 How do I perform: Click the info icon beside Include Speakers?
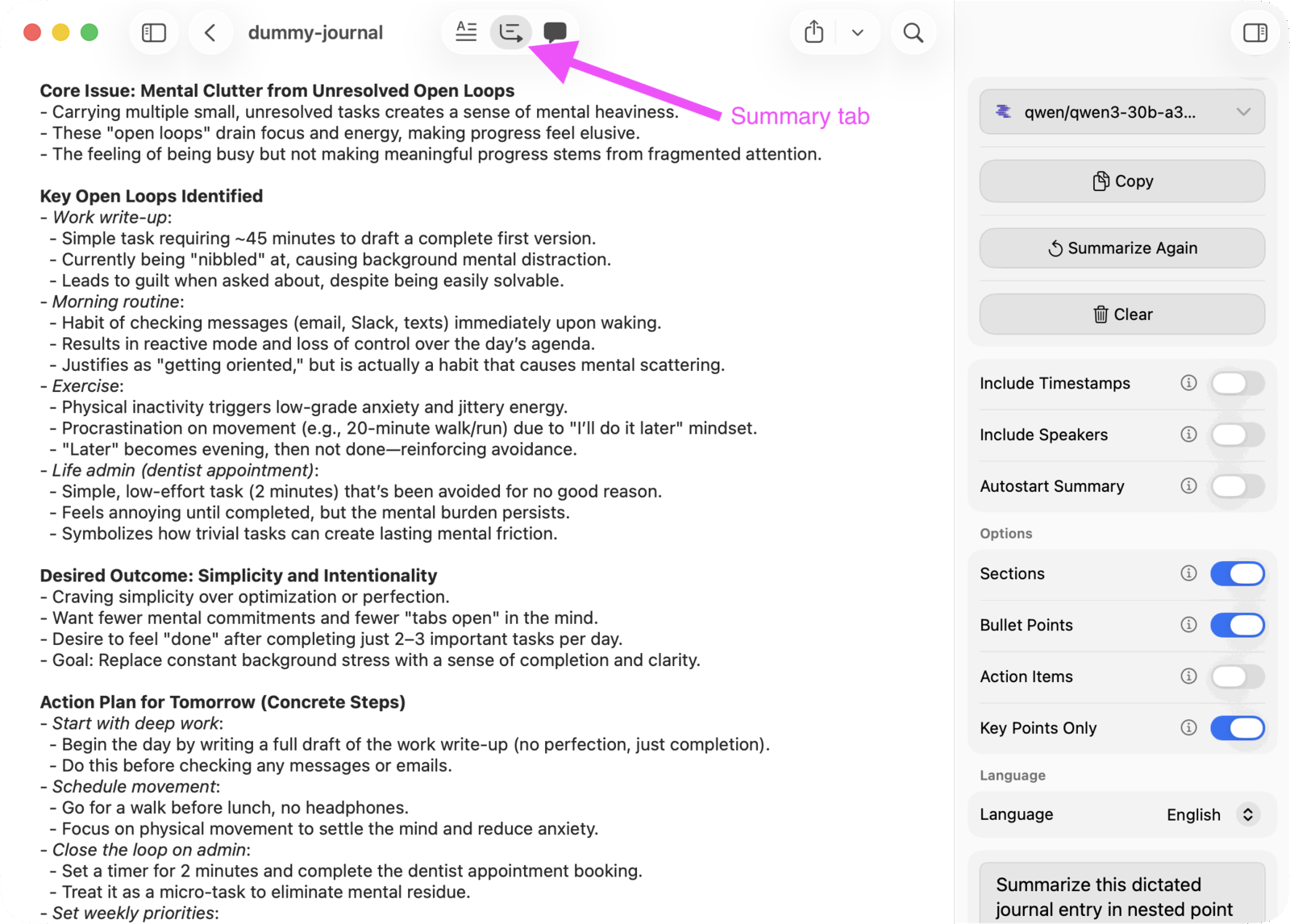(x=1188, y=435)
